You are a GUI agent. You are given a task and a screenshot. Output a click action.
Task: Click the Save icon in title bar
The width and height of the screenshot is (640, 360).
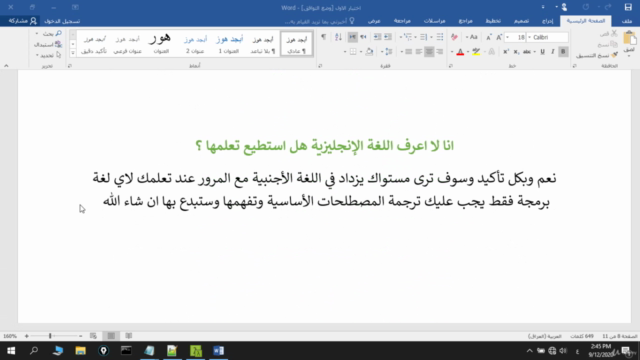point(628,7)
